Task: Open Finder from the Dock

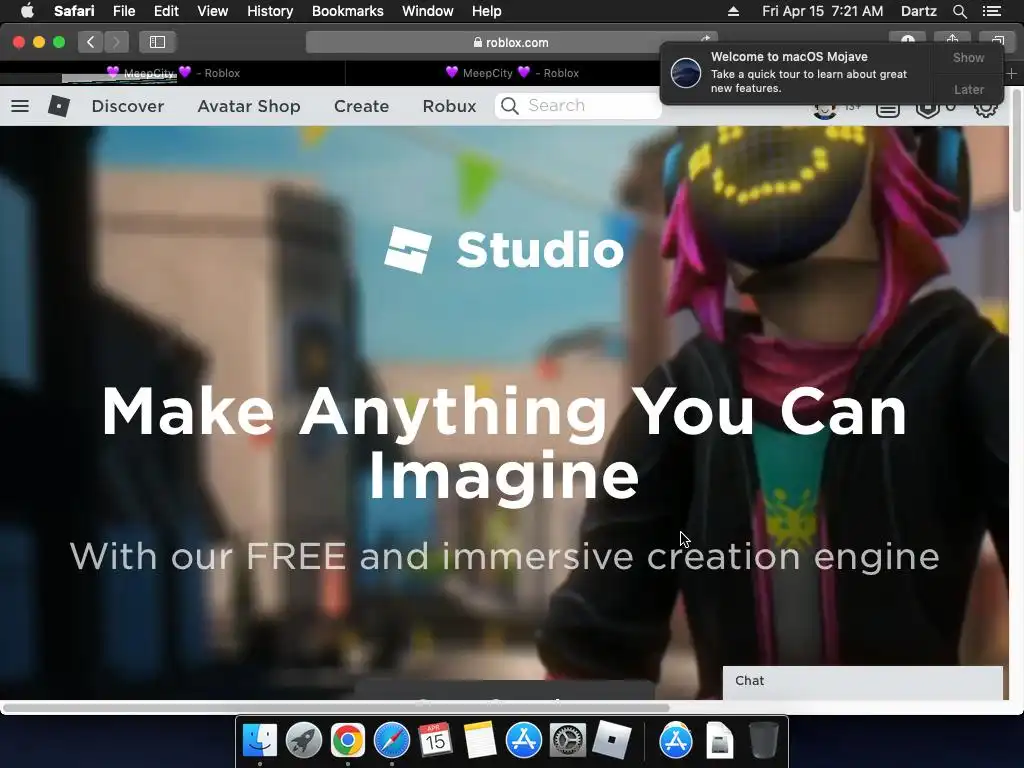Action: [260, 740]
